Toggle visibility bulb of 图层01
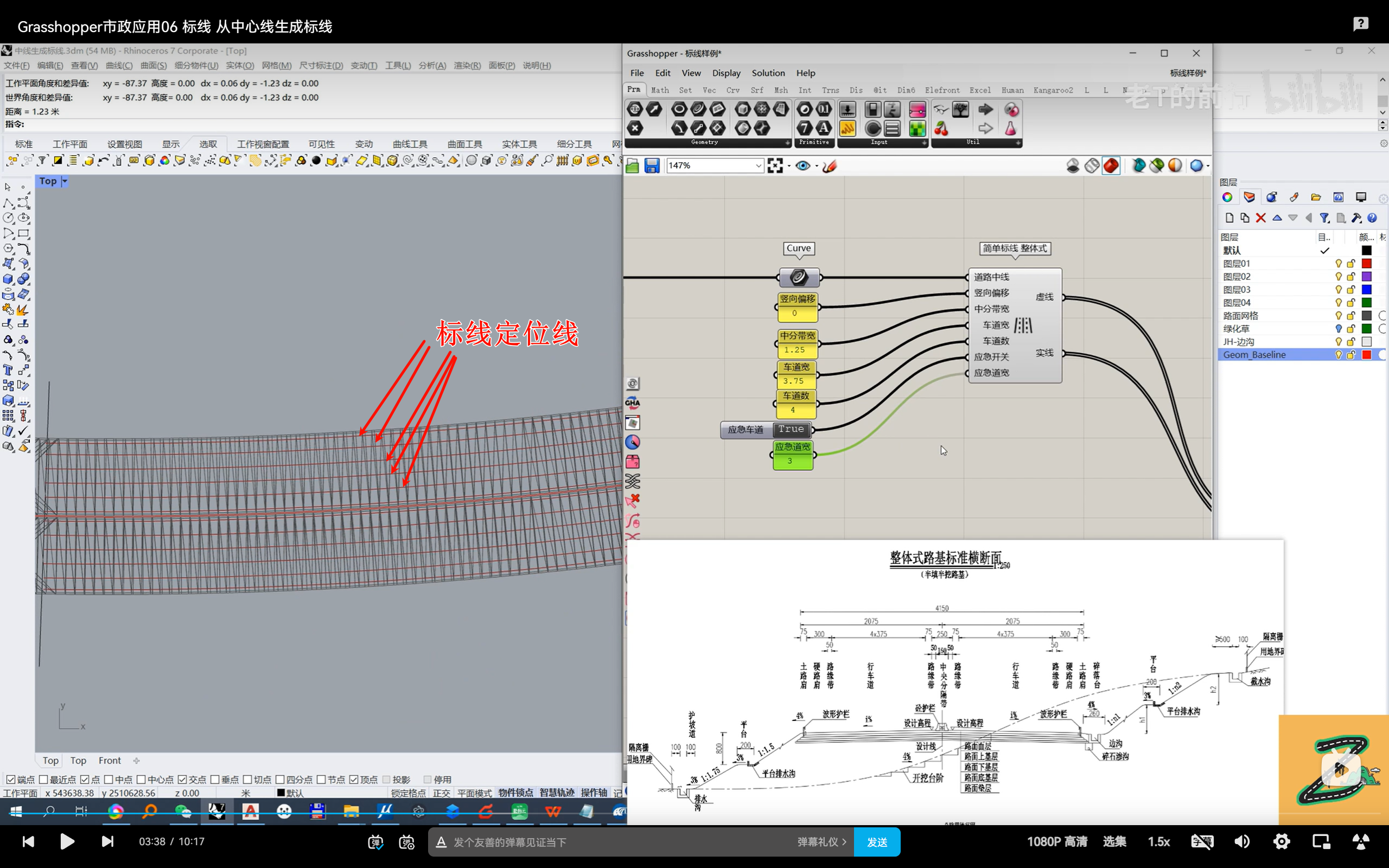 (1338, 264)
